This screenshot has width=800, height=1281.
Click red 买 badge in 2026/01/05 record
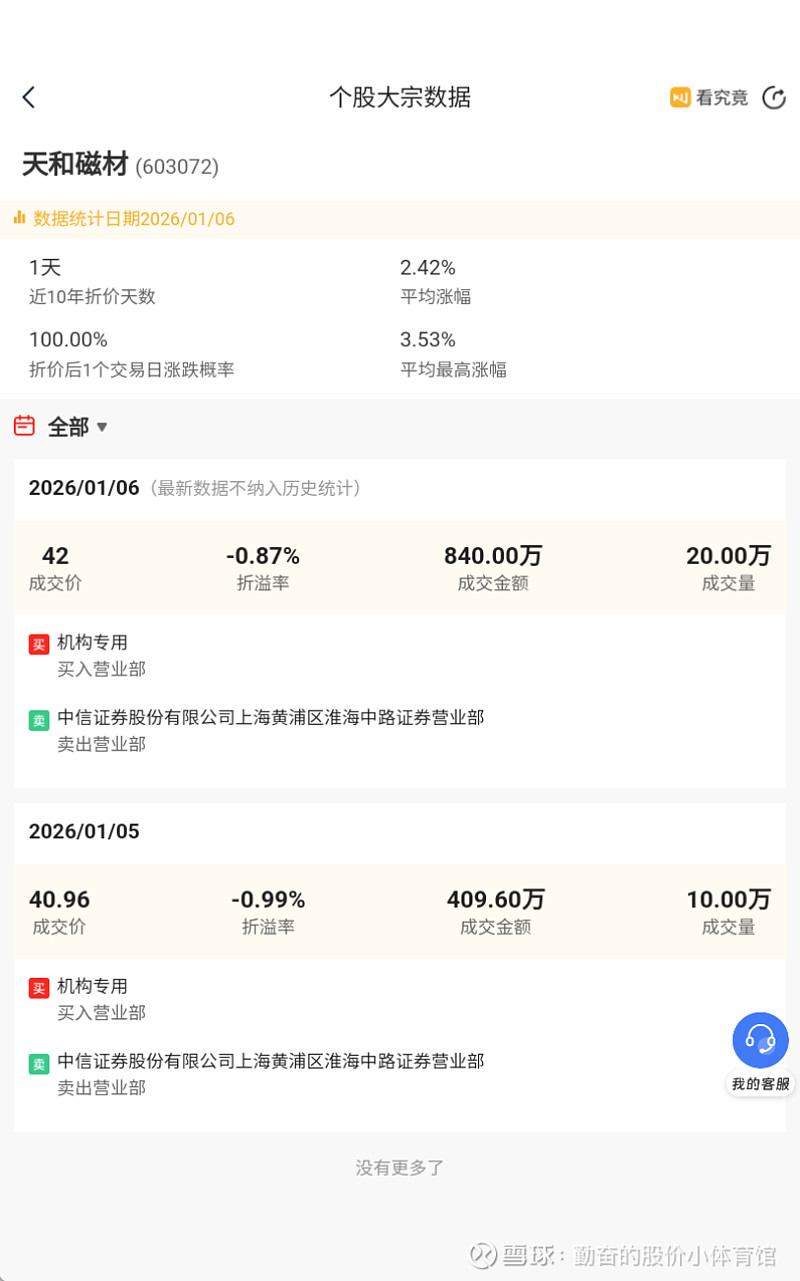click(x=39, y=988)
